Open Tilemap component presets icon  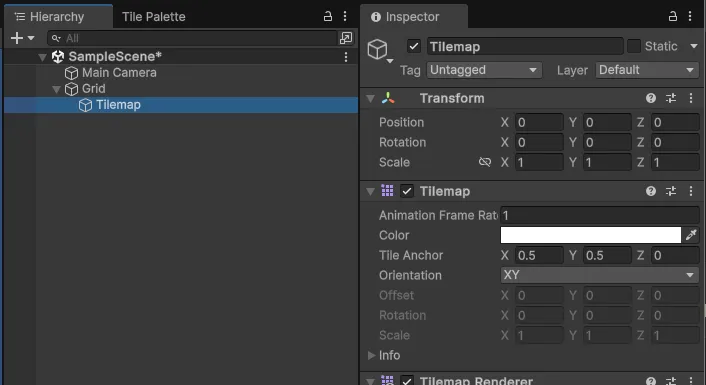point(671,191)
